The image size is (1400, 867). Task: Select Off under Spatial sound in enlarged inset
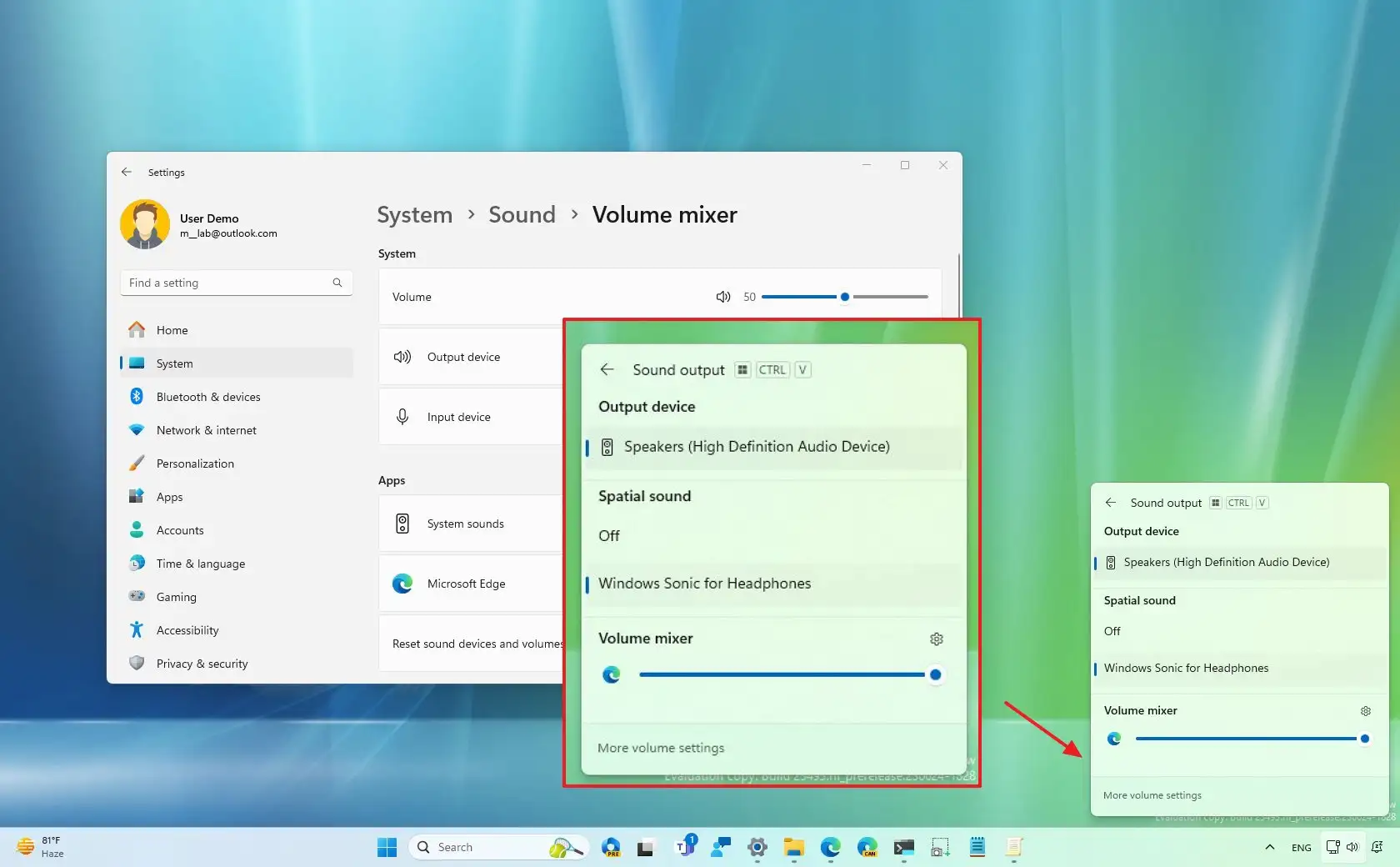click(x=773, y=536)
